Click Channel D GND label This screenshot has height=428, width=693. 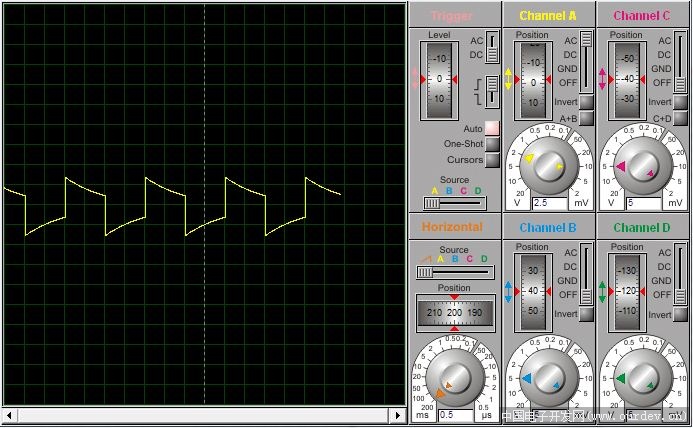pyautogui.click(x=661, y=281)
